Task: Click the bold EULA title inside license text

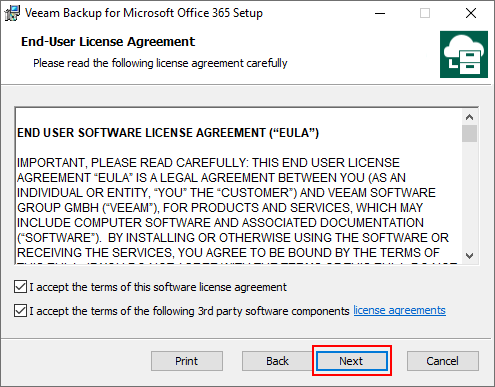Action: [x=168, y=133]
